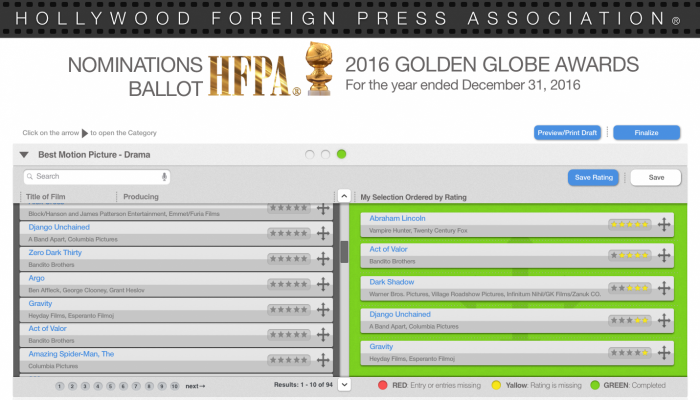Click move icon for Block/Hanson entry at top
This screenshot has height=400, width=700.
coord(323,208)
